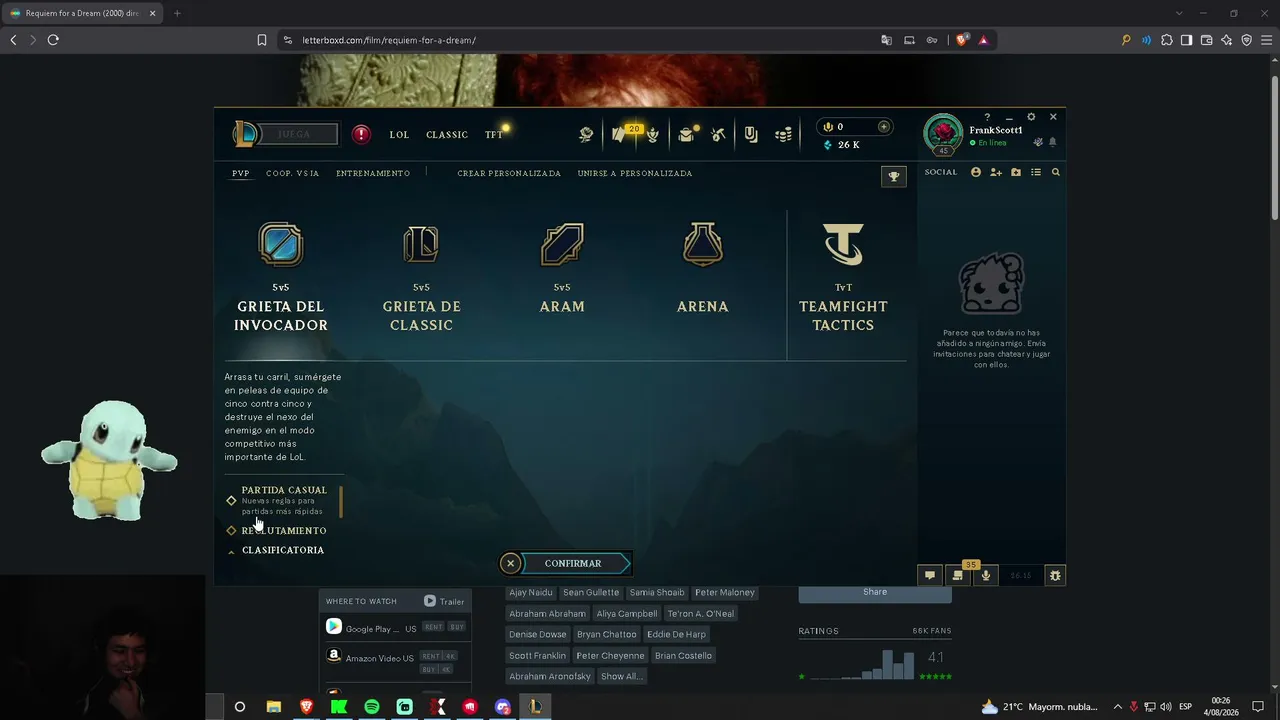This screenshot has height=720, width=1280.
Task: Select the Entrenamiento tab
Action: (373, 173)
